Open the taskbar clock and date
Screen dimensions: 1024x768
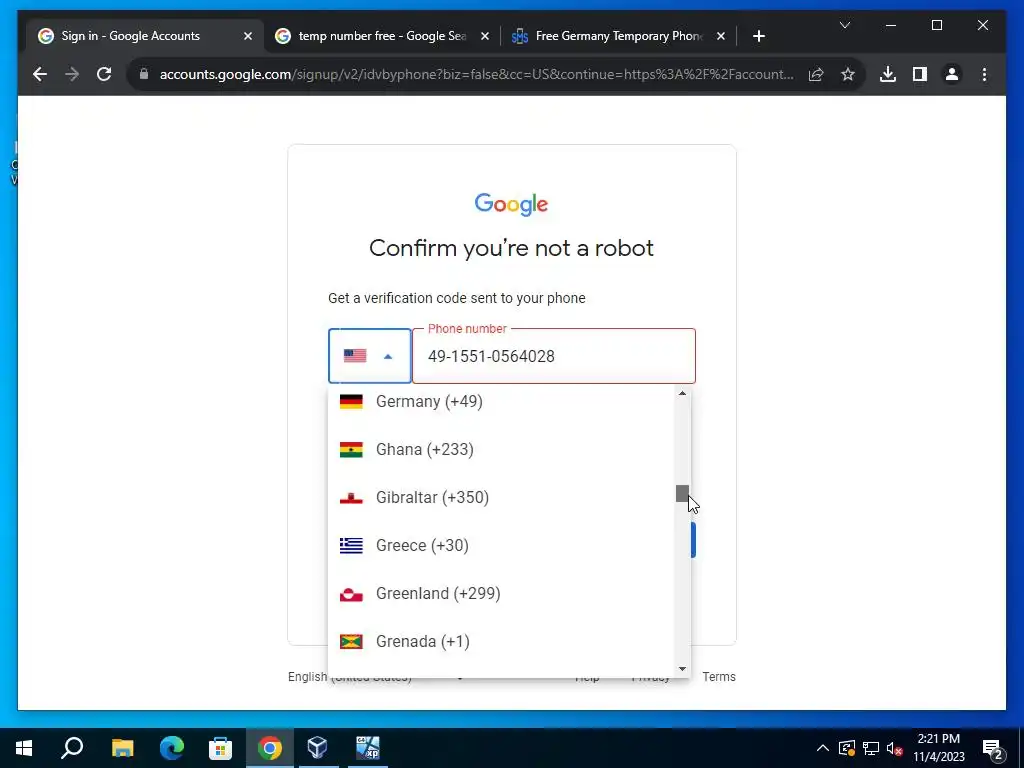(x=938, y=748)
